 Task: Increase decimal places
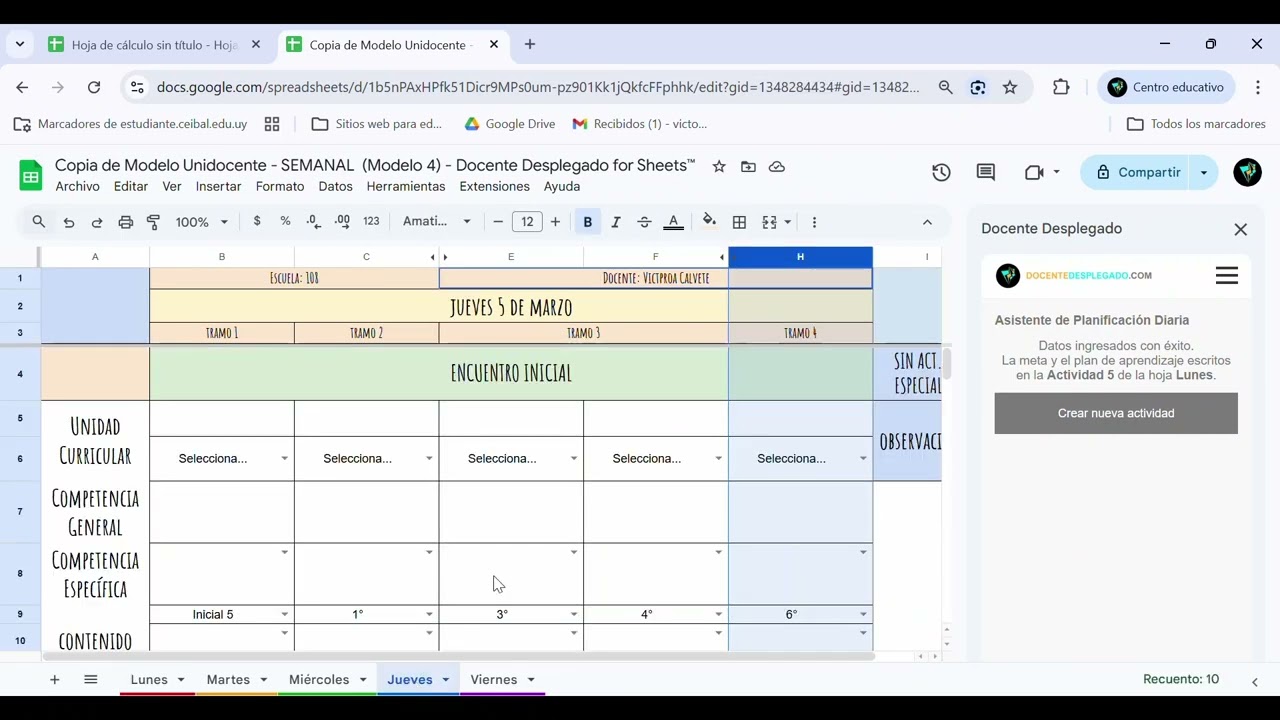click(x=342, y=222)
